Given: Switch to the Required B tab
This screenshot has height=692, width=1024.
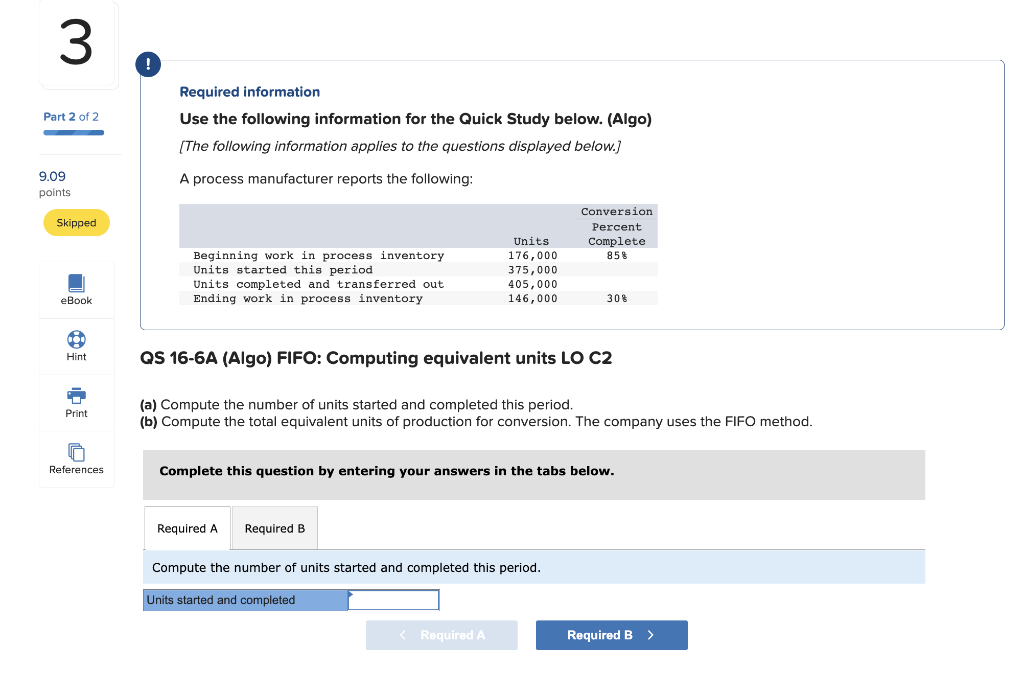Looking at the screenshot, I should [x=274, y=527].
